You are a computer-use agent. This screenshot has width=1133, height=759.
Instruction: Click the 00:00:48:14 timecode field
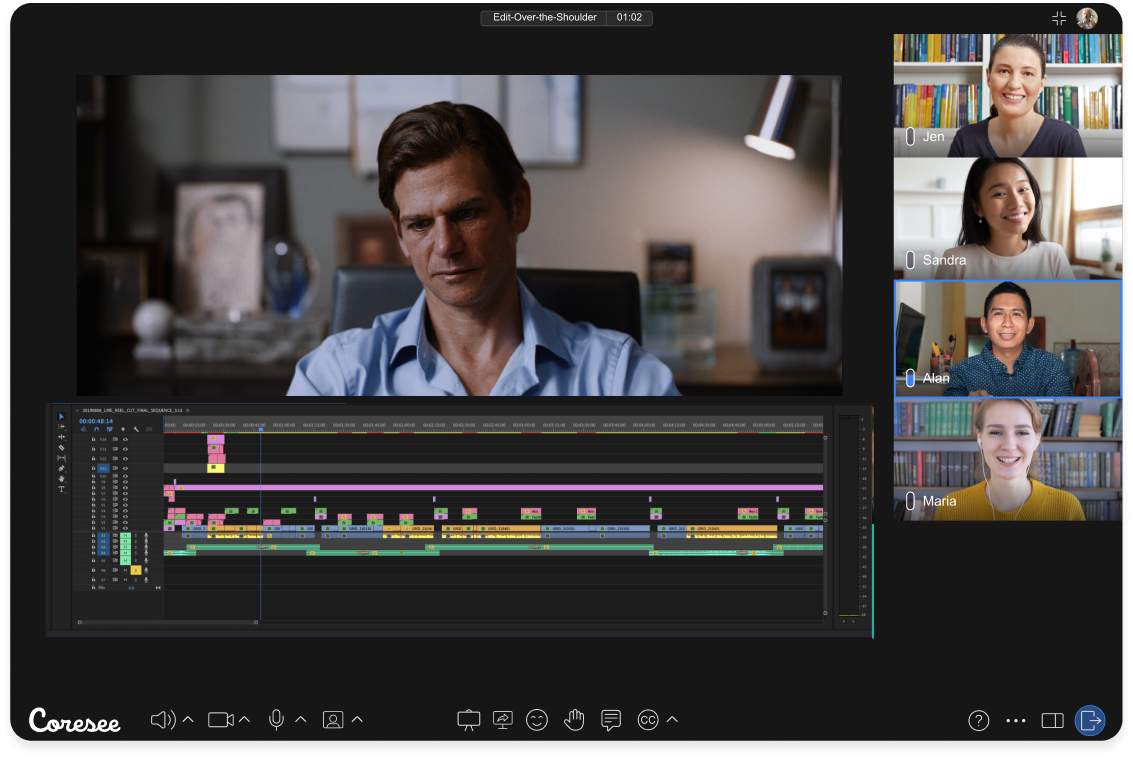[x=96, y=421]
